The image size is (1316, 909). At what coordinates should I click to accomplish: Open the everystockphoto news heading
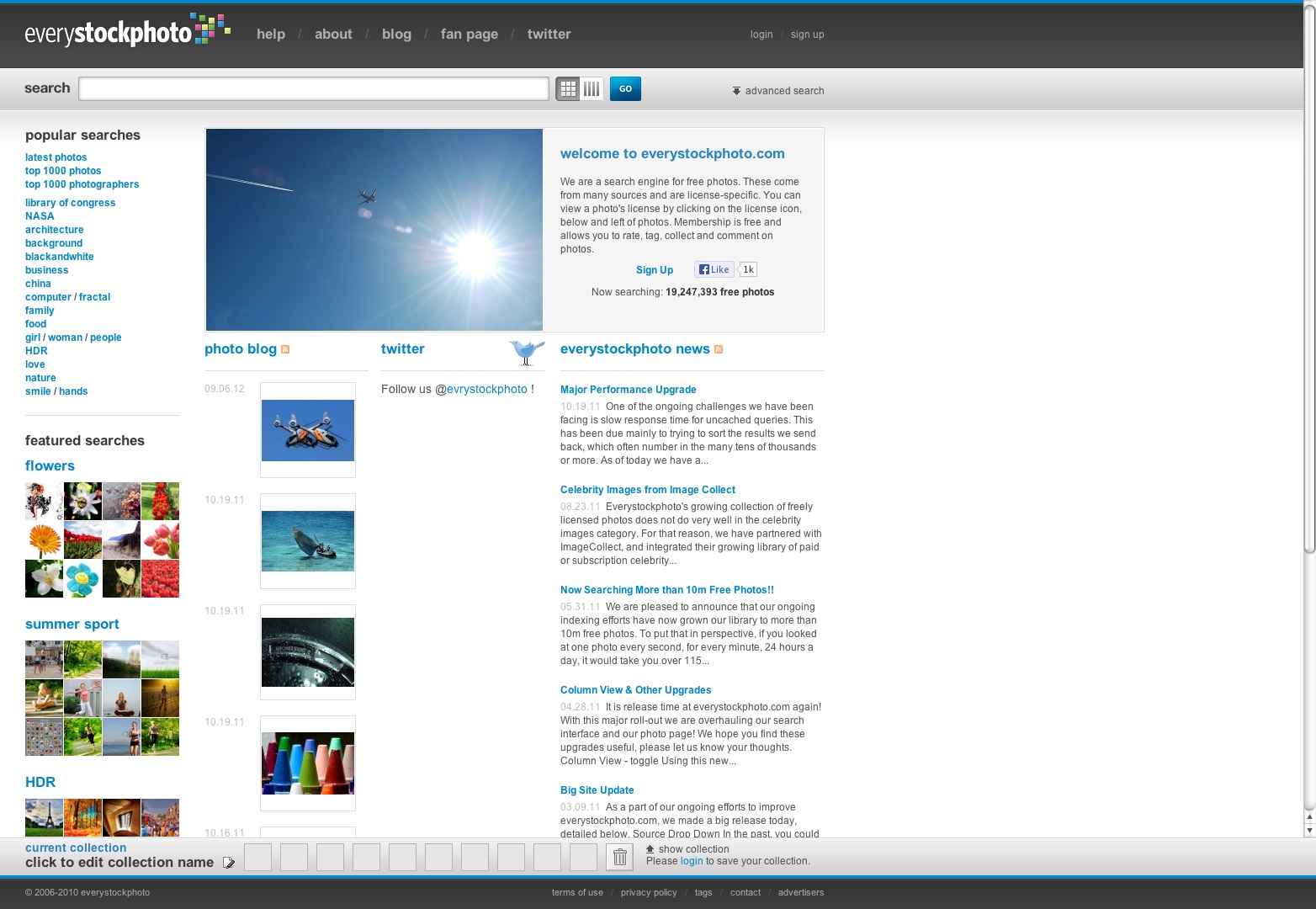click(x=635, y=349)
